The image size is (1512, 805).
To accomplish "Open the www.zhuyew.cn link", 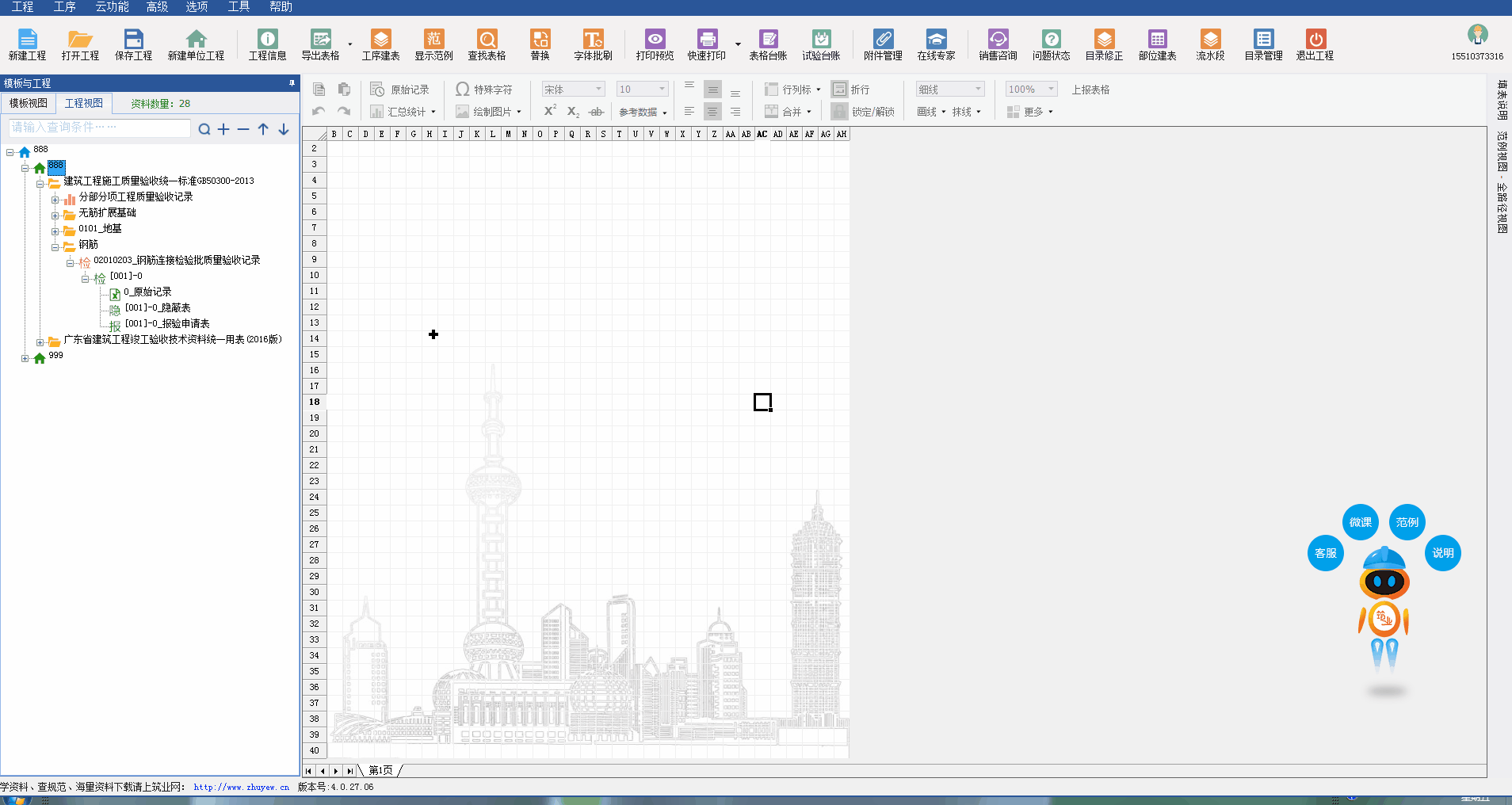I will (241, 787).
